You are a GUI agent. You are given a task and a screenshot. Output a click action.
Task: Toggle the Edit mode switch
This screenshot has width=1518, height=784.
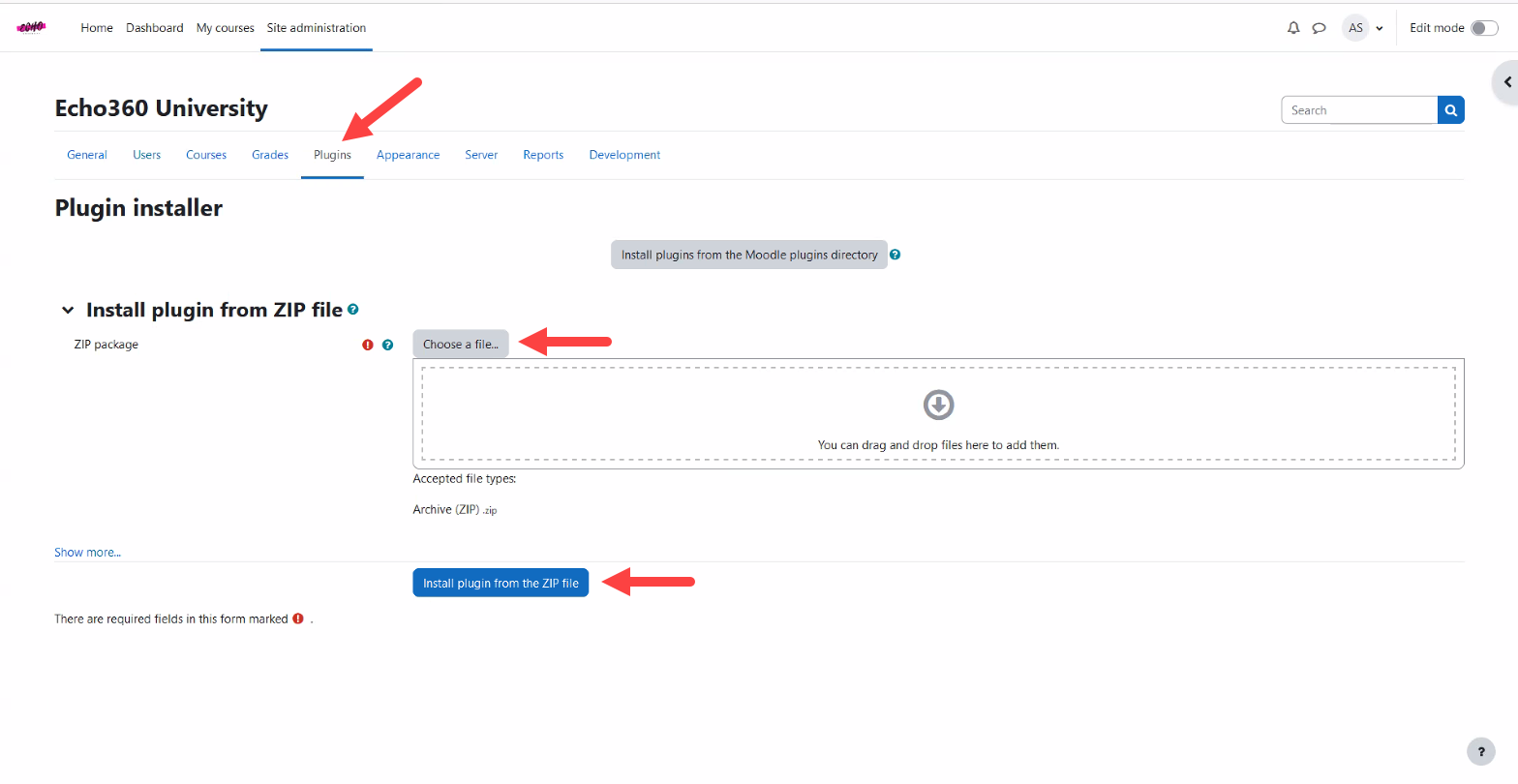point(1483,28)
